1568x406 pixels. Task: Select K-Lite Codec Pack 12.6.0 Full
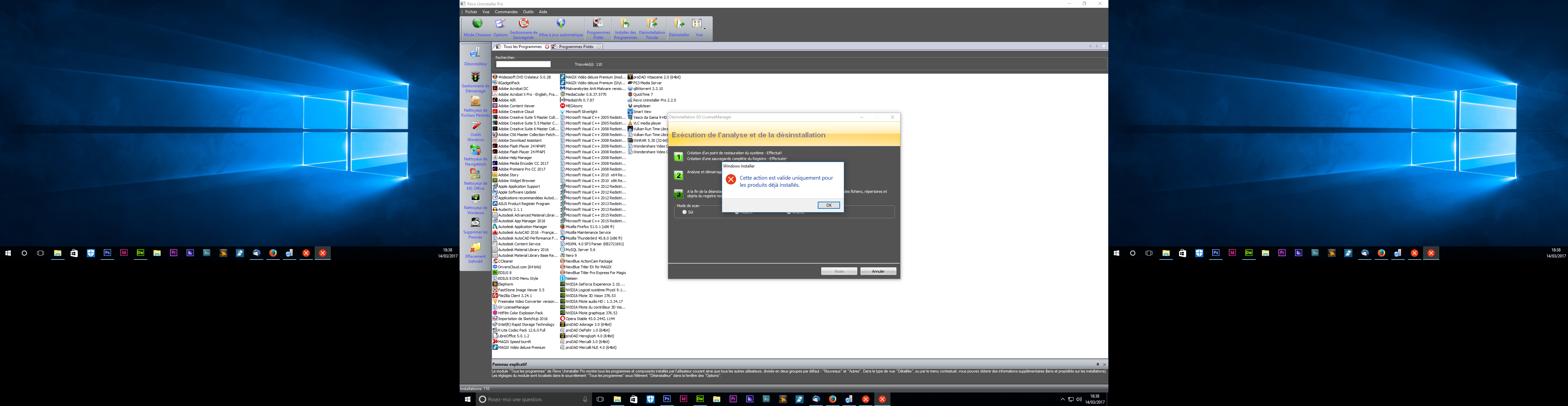pyautogui.click(x=519, y=331)
